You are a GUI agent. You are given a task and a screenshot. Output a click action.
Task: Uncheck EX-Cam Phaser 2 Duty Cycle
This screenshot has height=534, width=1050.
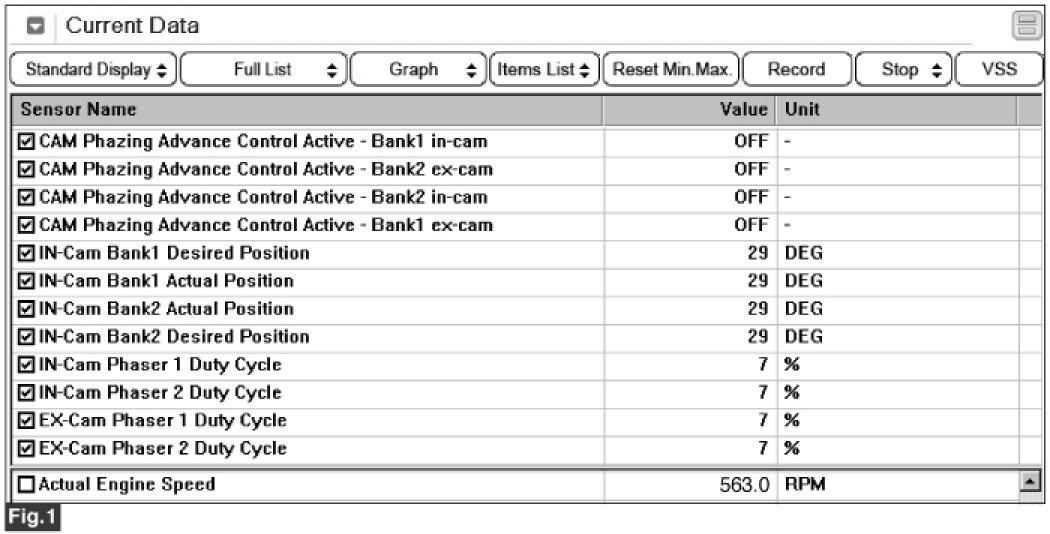(x=26, y=448)
